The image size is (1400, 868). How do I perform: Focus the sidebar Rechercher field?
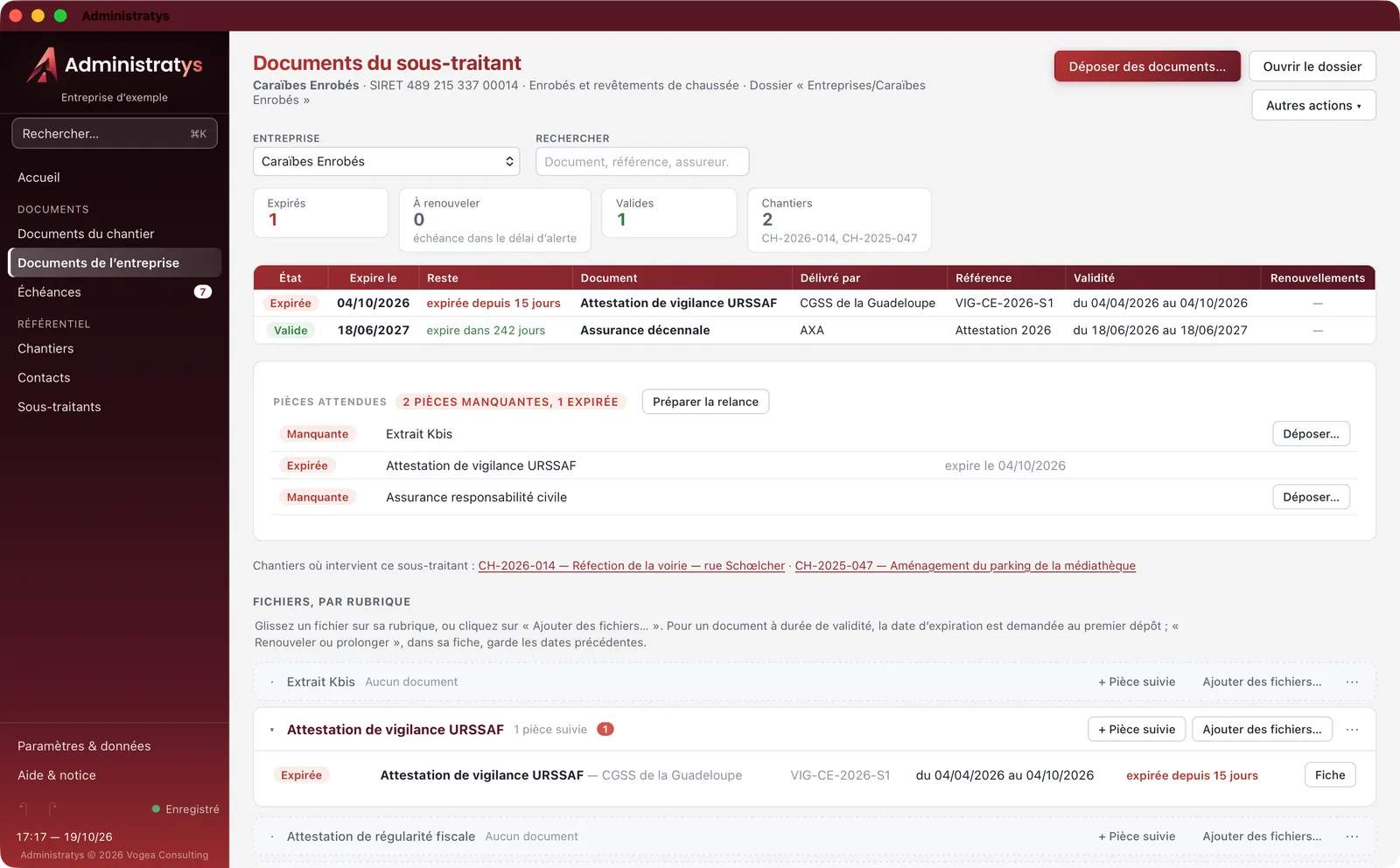point(114,134)
